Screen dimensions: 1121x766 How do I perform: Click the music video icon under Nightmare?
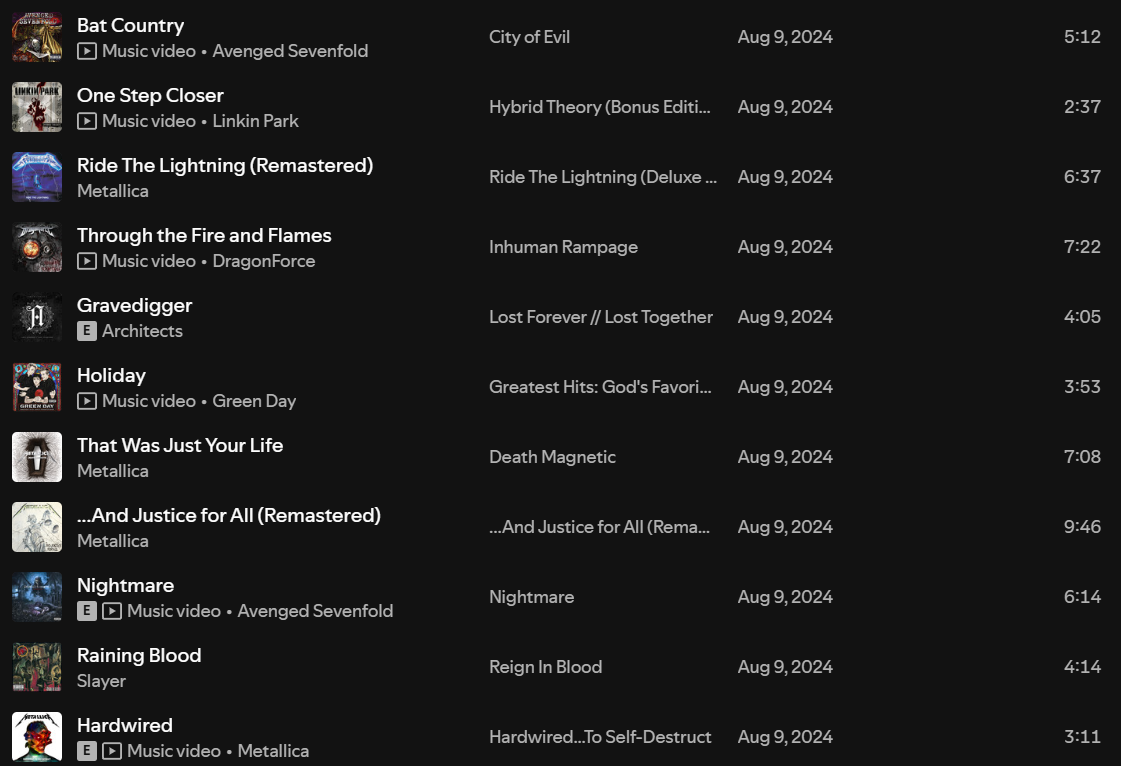click(112, 611)
